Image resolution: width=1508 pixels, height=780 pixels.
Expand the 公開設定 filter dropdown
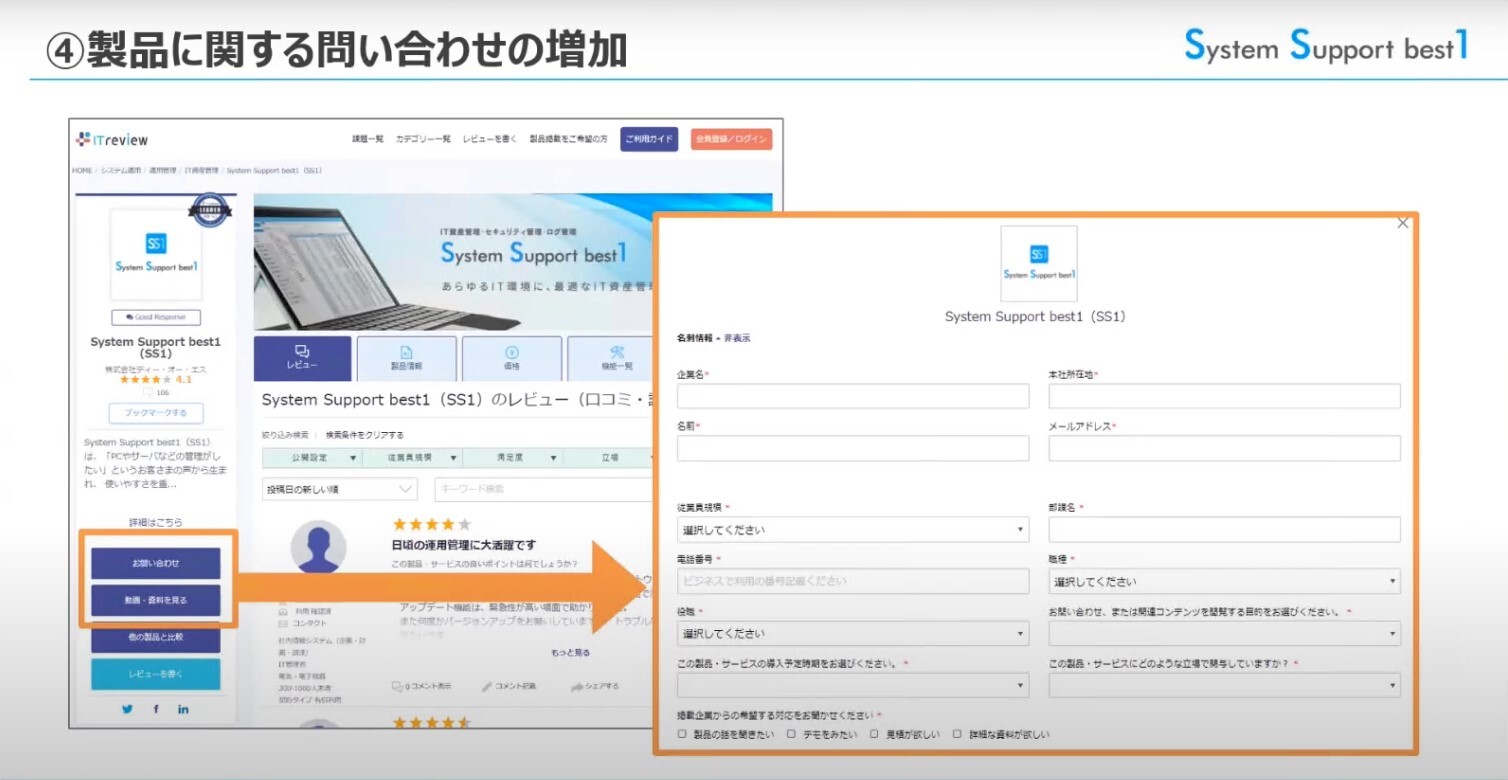312,458
